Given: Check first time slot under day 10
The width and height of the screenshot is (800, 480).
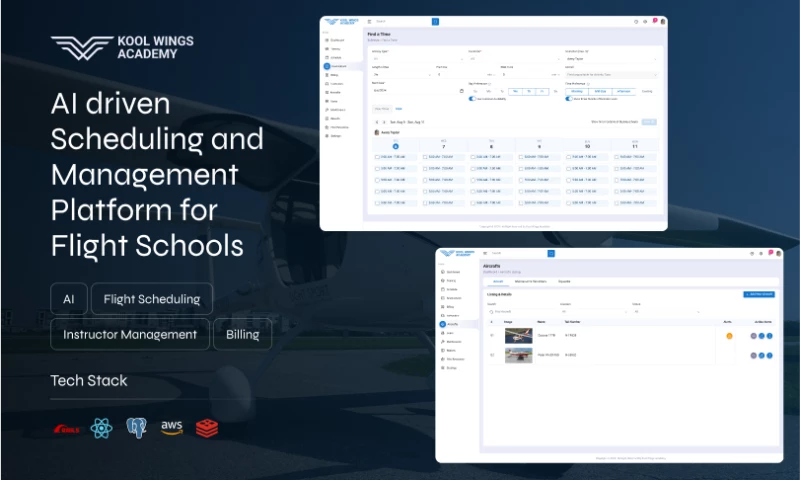Looking at the screenshot, I should (569, 157).
